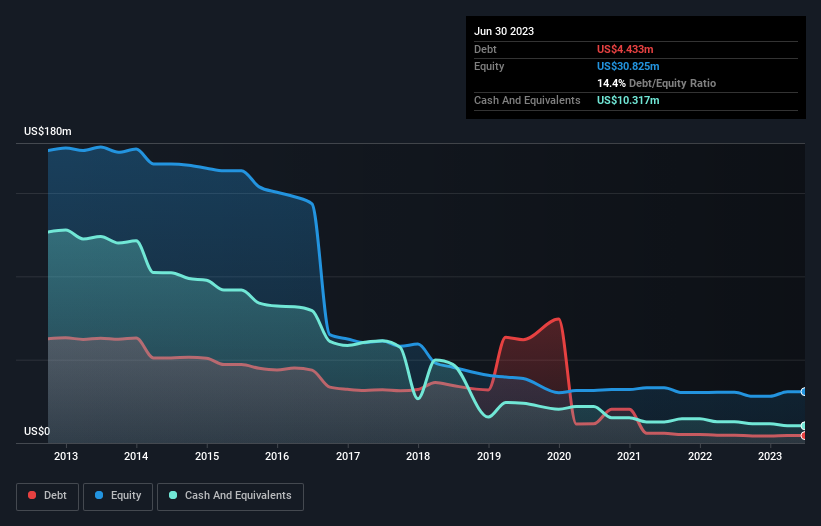This screenshot has height=526, width=821.
Task: Click the 2019 x-axis label
Action: point(489,456)
